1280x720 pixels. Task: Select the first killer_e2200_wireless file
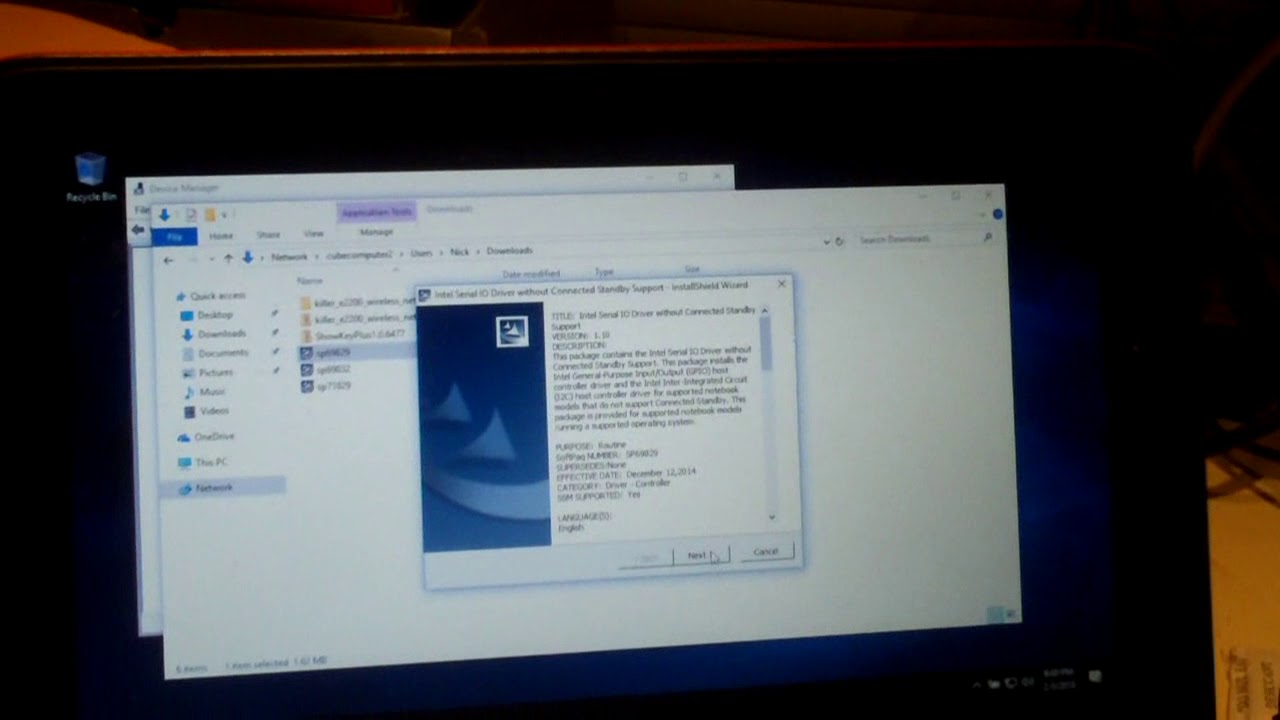pos(364,302)
